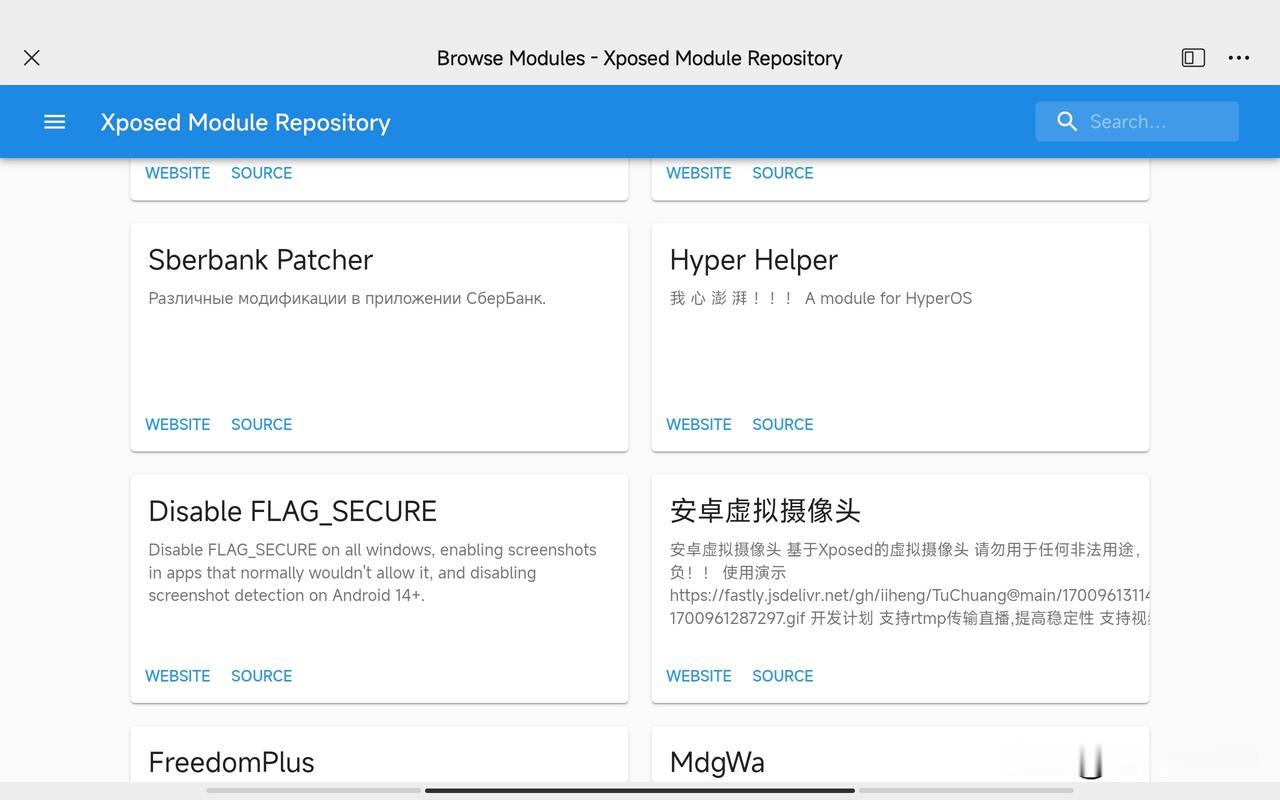
Task: Open Disable FLAG_SECURE WEBSITE link
Action: coord(178,676)
